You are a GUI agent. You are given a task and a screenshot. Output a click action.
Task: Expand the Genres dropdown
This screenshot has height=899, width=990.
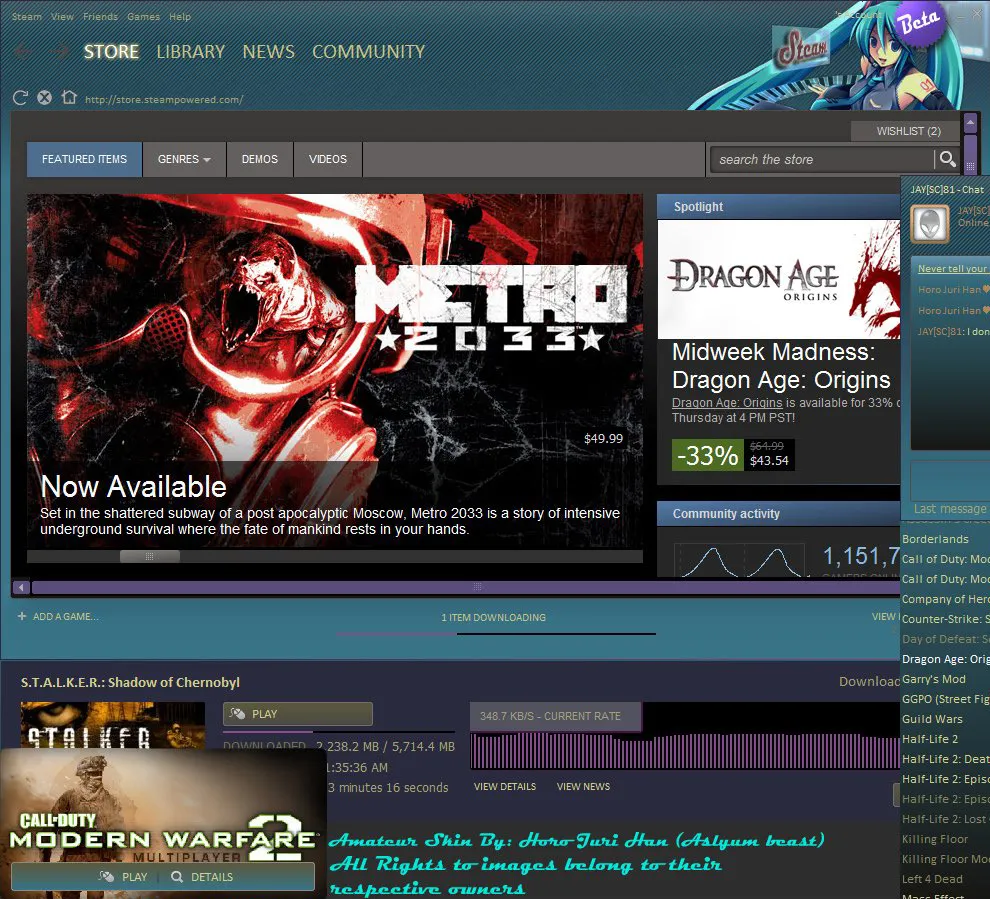[x=184, y=159]
